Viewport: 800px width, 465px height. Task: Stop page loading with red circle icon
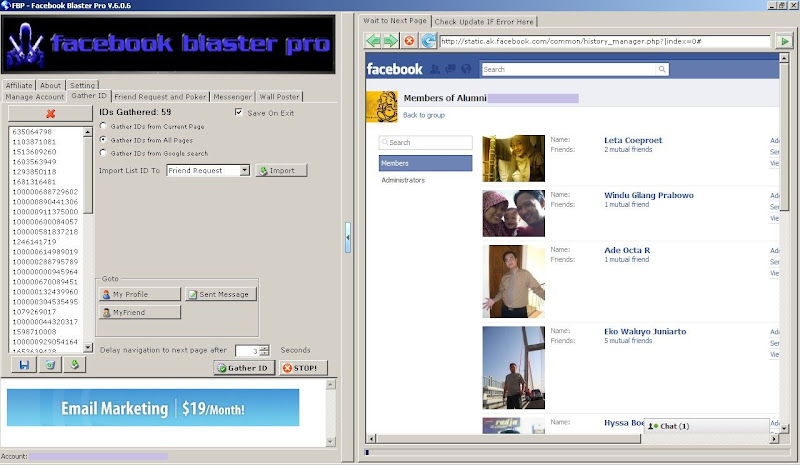[409, 41]
